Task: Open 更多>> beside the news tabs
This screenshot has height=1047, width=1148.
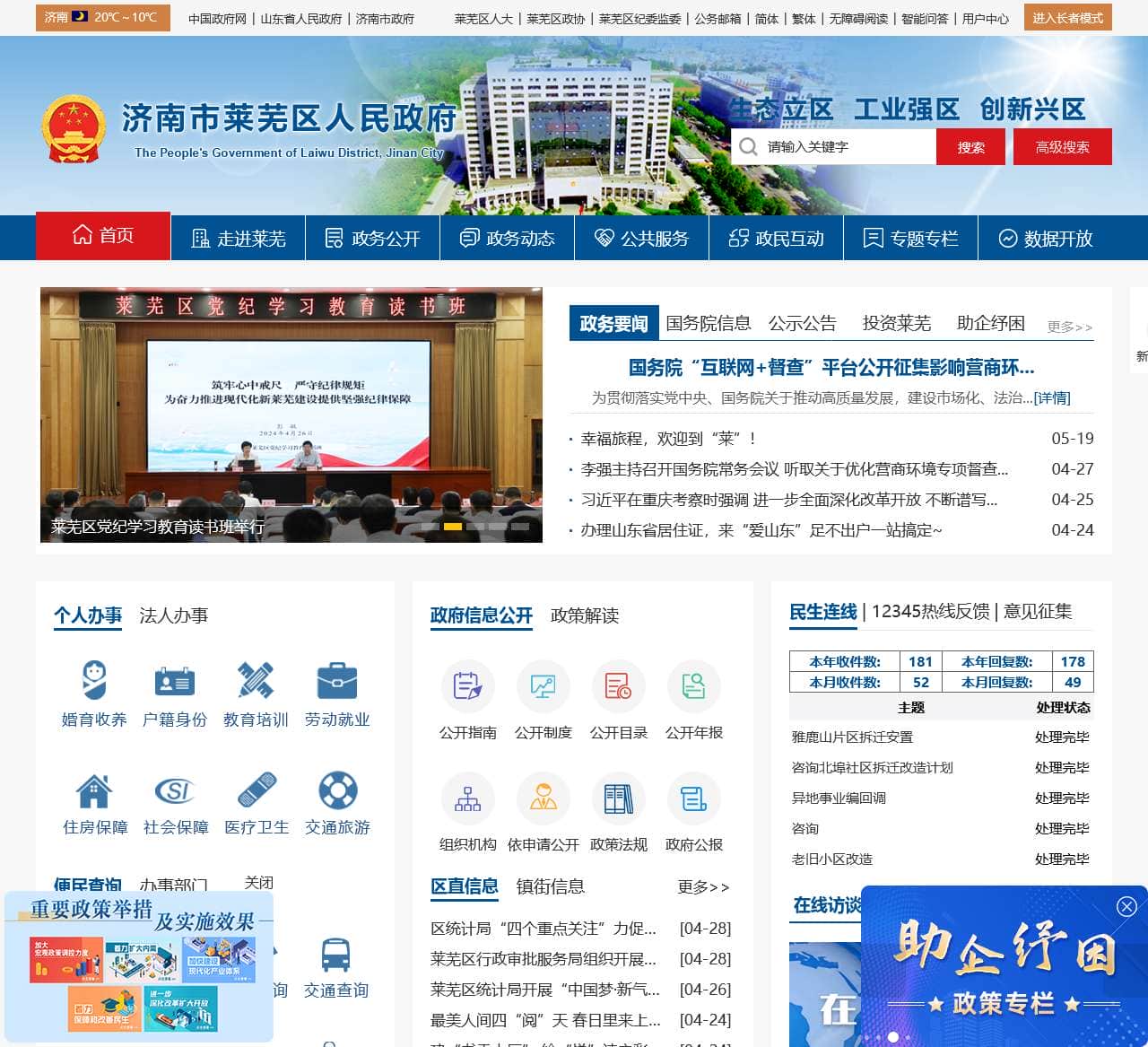Action: click(1070, 327)
